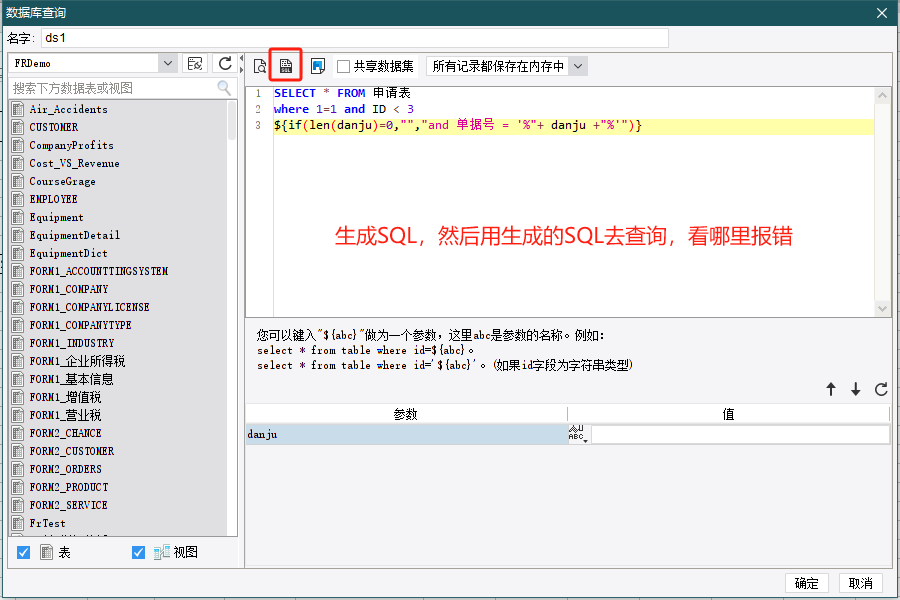
Task: Click the danju parameter cell
Action: [x=406, y=435]
